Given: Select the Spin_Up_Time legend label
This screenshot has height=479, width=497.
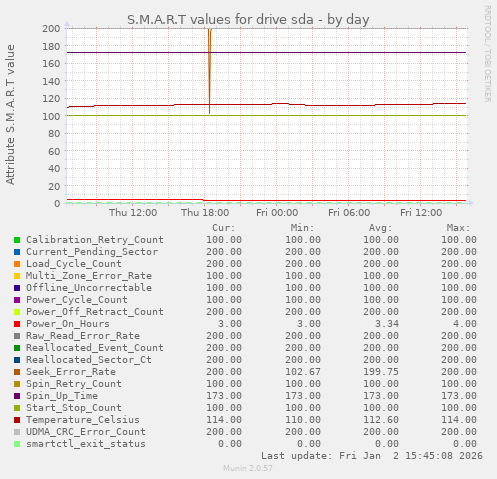Looking at the screenshot, I should [x=62, y=396].
